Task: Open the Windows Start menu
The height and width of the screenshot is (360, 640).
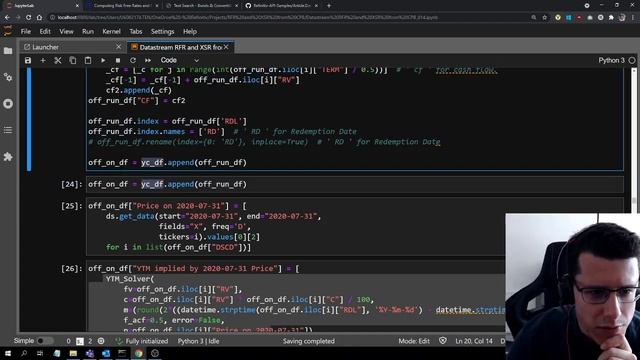Action: click(8, 353)
